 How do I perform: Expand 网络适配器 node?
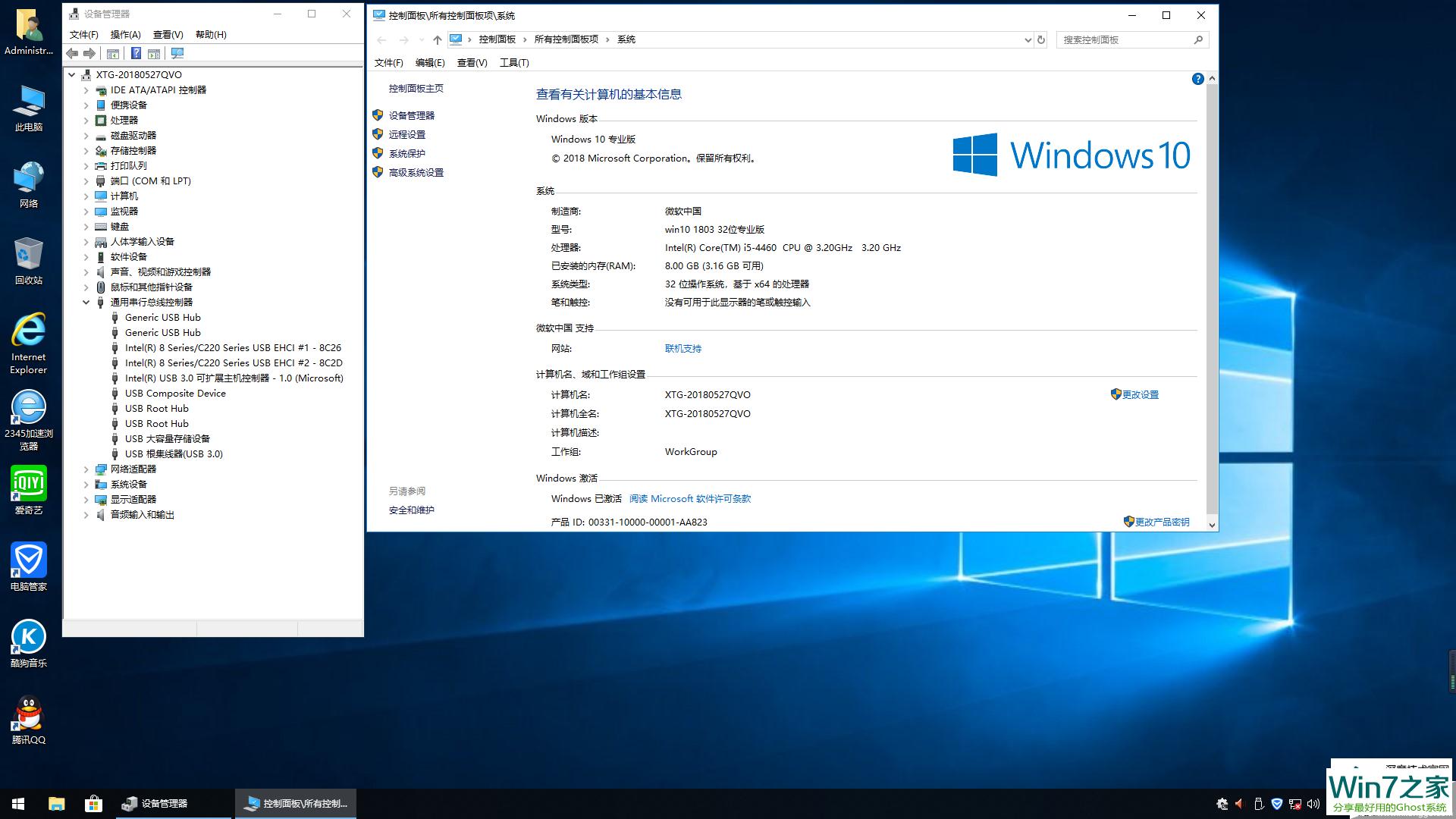point(86,469)
